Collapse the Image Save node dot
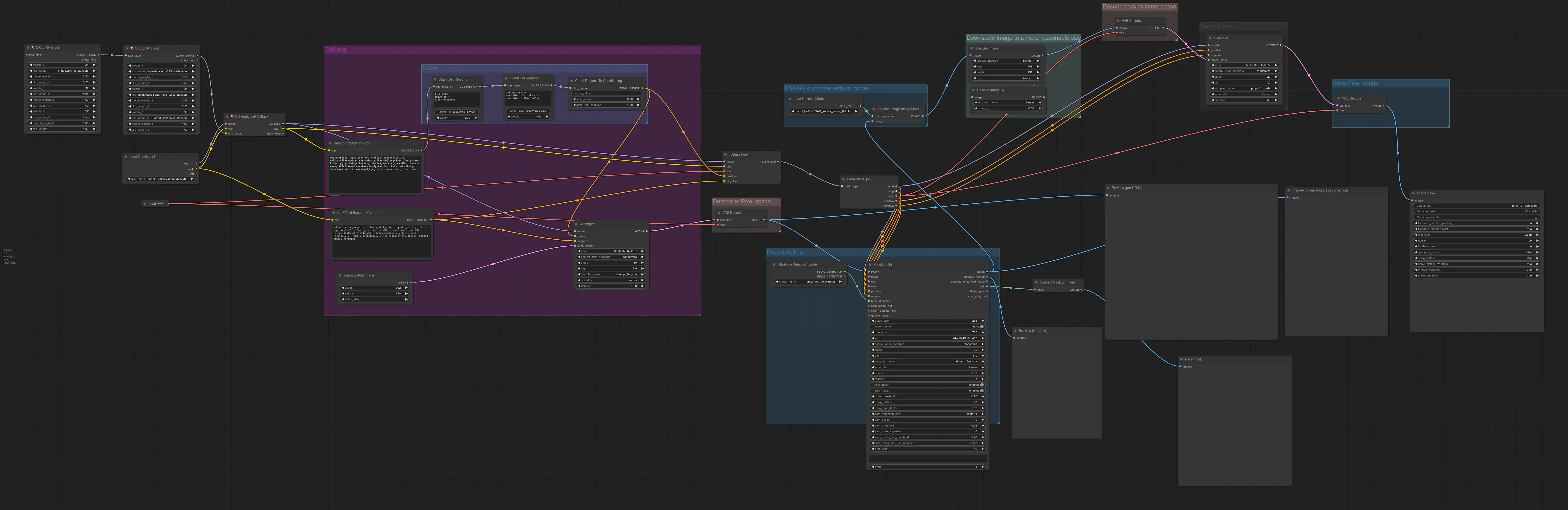This screenshot has height=510, width=1568. click(1413, 193)
